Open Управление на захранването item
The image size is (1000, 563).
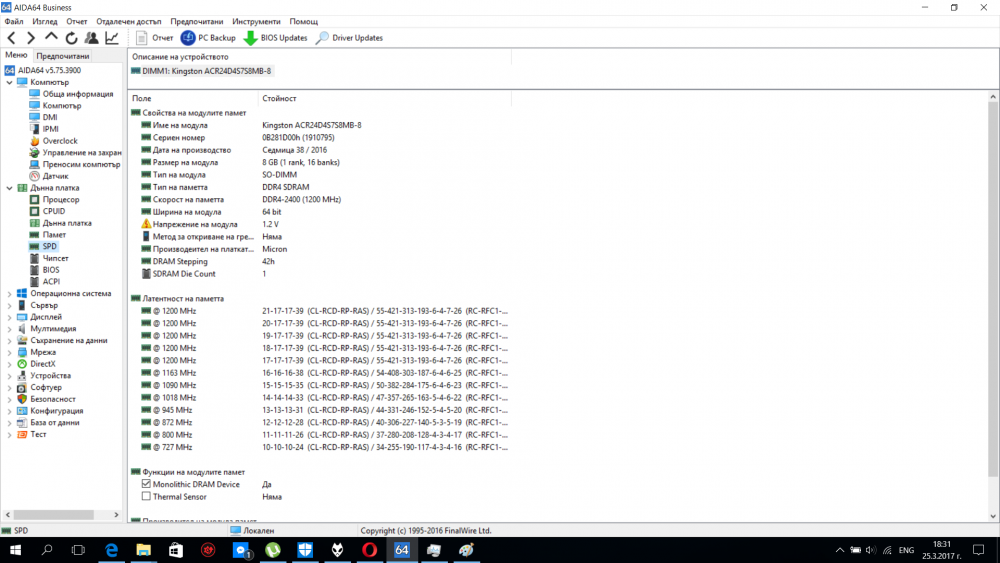pyautogui.click(x=82, y=152)
